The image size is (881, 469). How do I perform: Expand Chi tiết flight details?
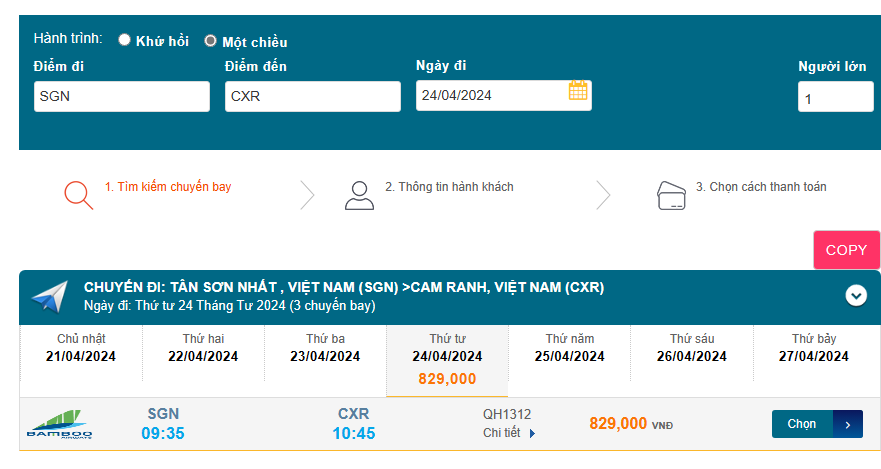click(x=510, y=433)
